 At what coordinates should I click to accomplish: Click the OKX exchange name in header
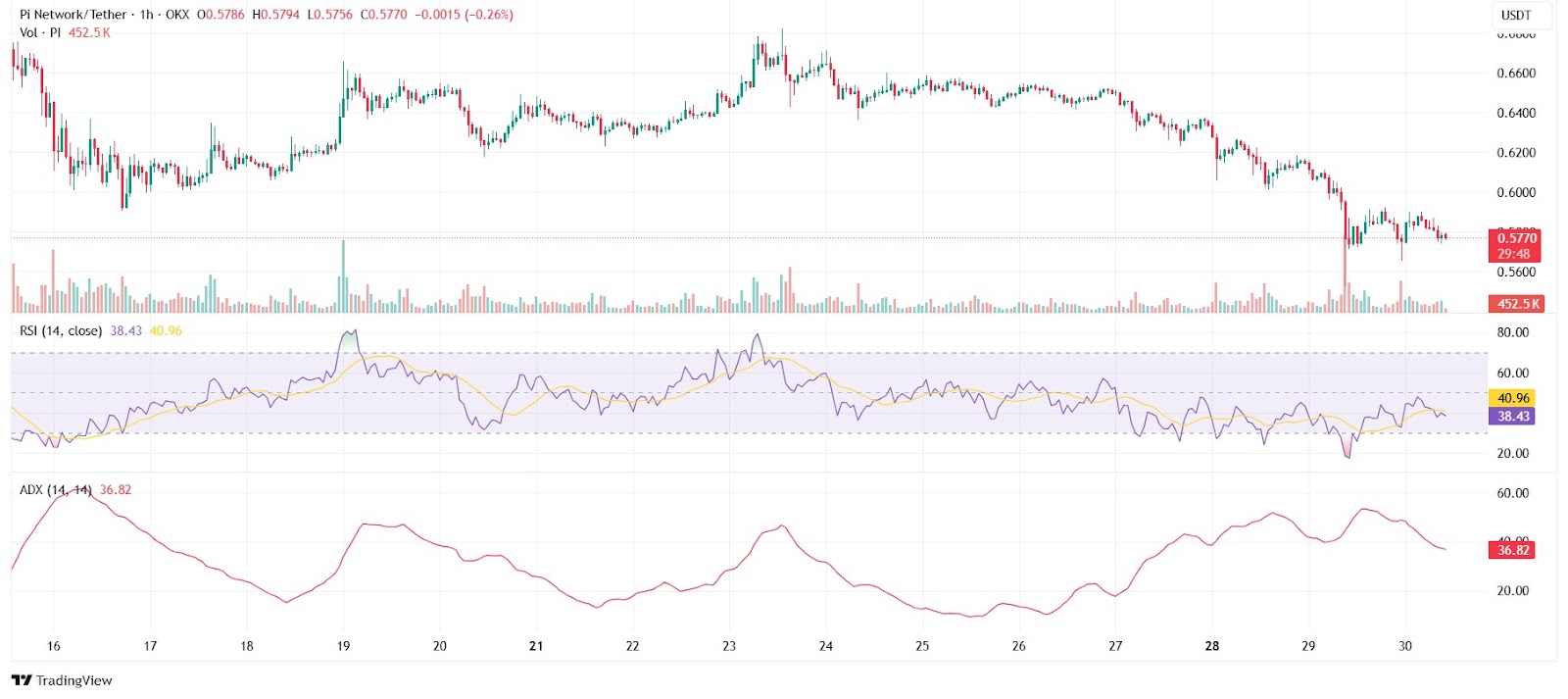pos(176,15)
